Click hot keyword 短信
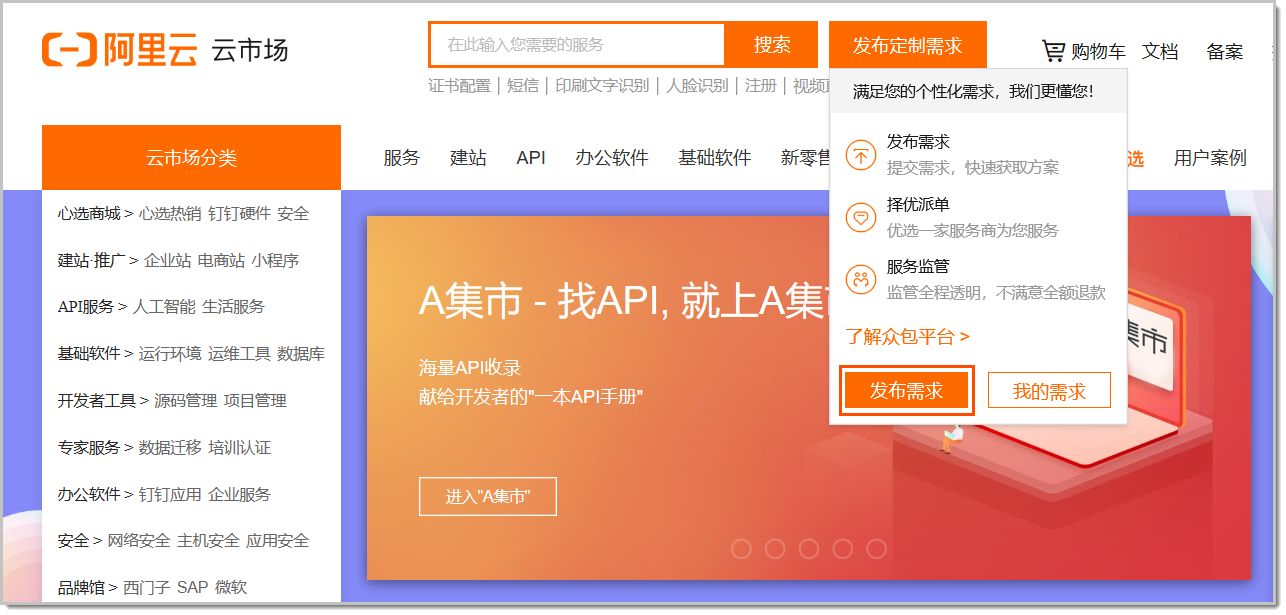 pos(523,86)
